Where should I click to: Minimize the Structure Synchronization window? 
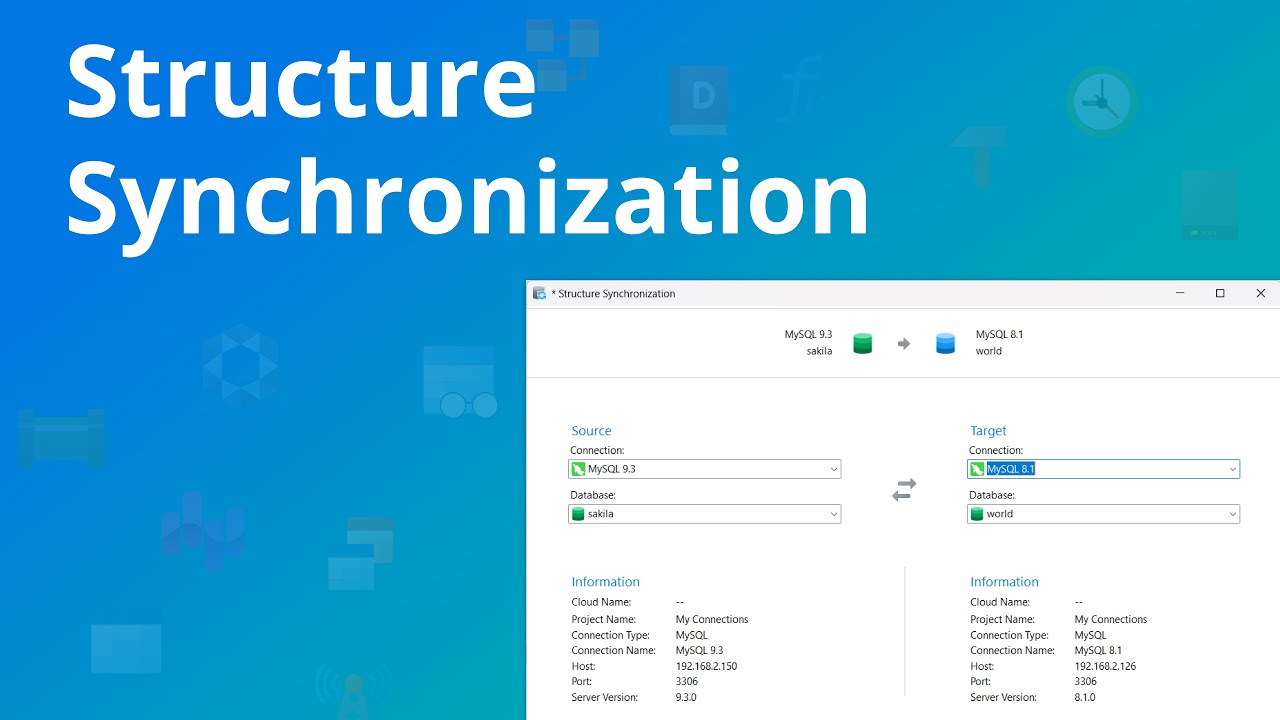coord(1180,293)
